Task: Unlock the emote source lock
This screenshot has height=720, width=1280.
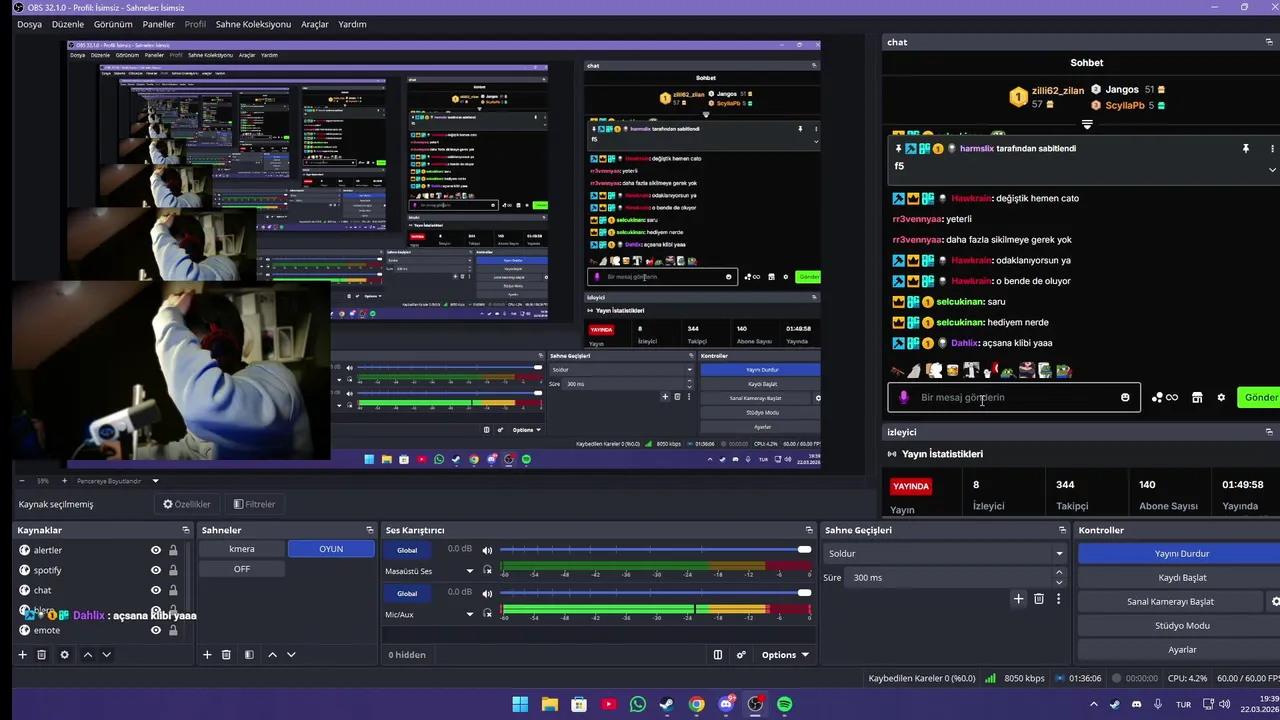Action: click(x=173, y=630)
